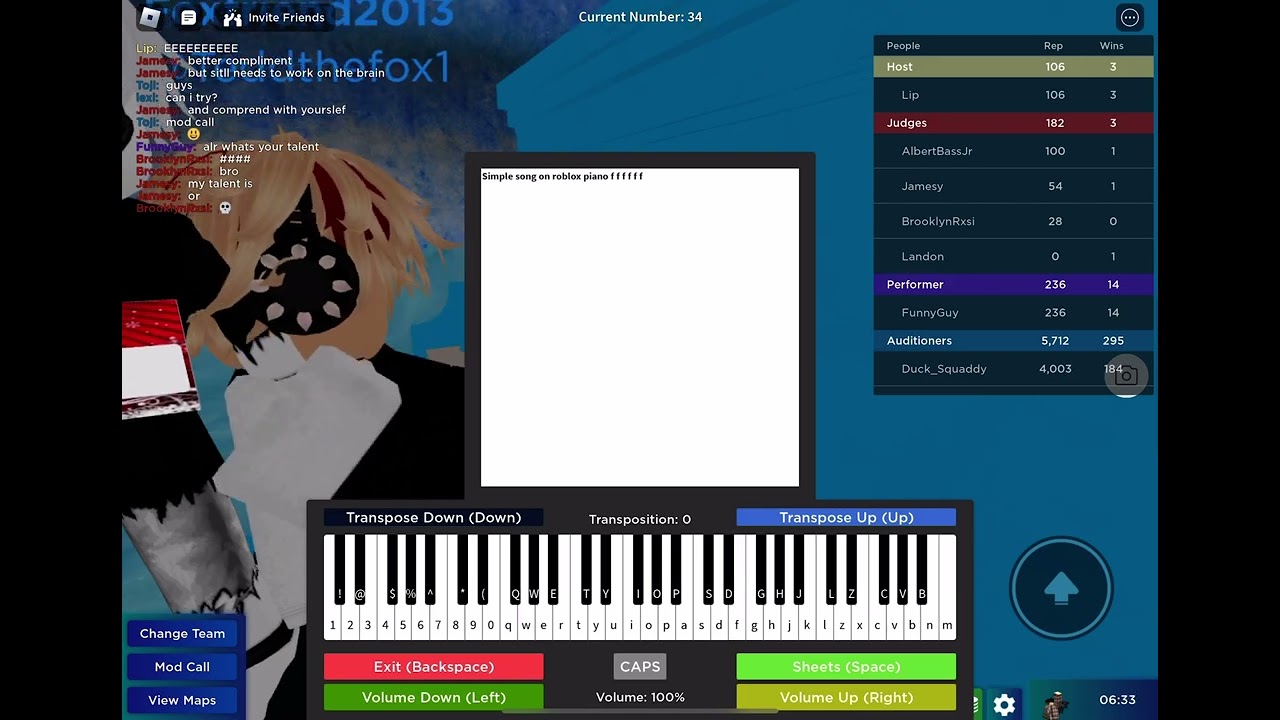Click the Mod Call button
This screenshot has width=1280, height=720.
tap(182, 667)
